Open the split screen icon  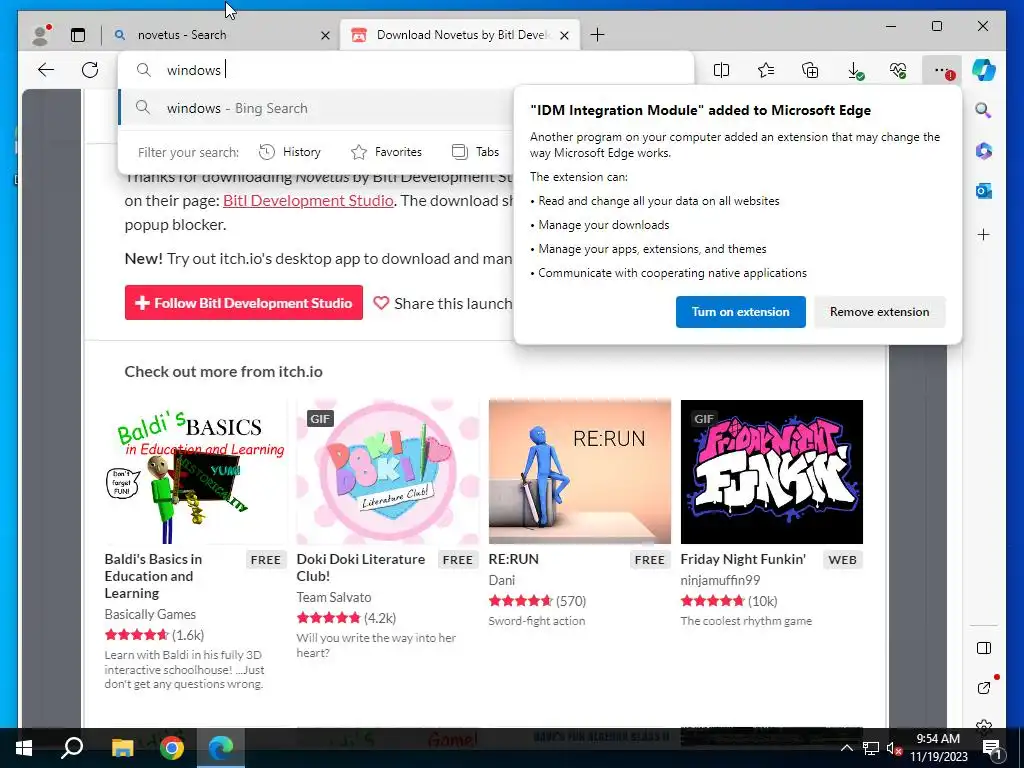(721, 70)
